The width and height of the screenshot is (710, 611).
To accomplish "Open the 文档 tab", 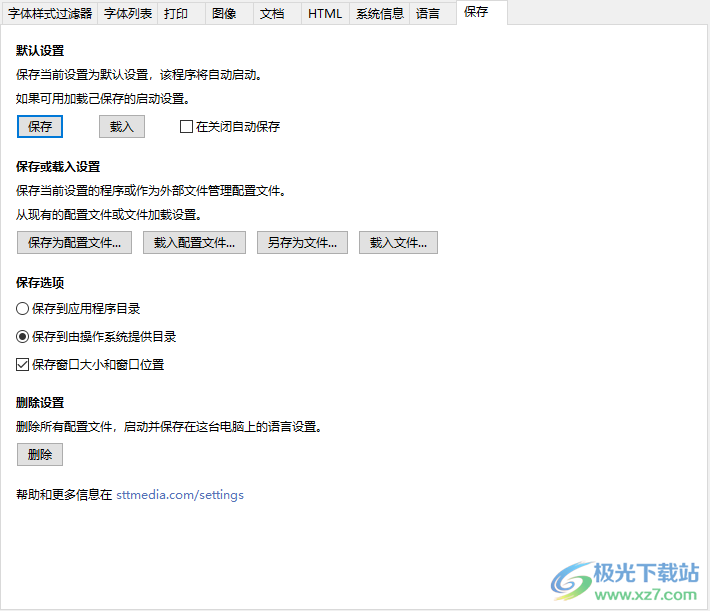I will (x=277, y=14).
